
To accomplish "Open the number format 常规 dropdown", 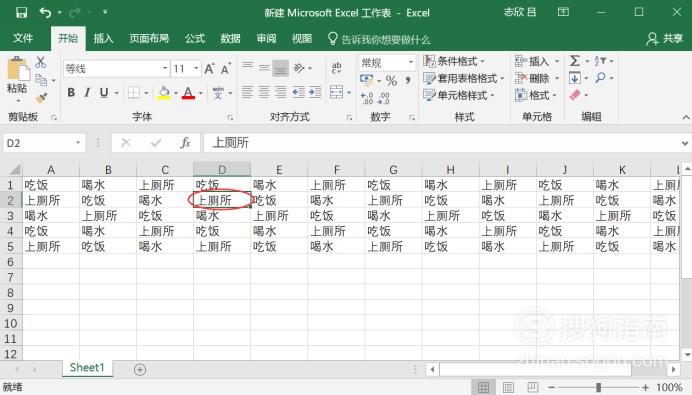I will click(411, 62).
